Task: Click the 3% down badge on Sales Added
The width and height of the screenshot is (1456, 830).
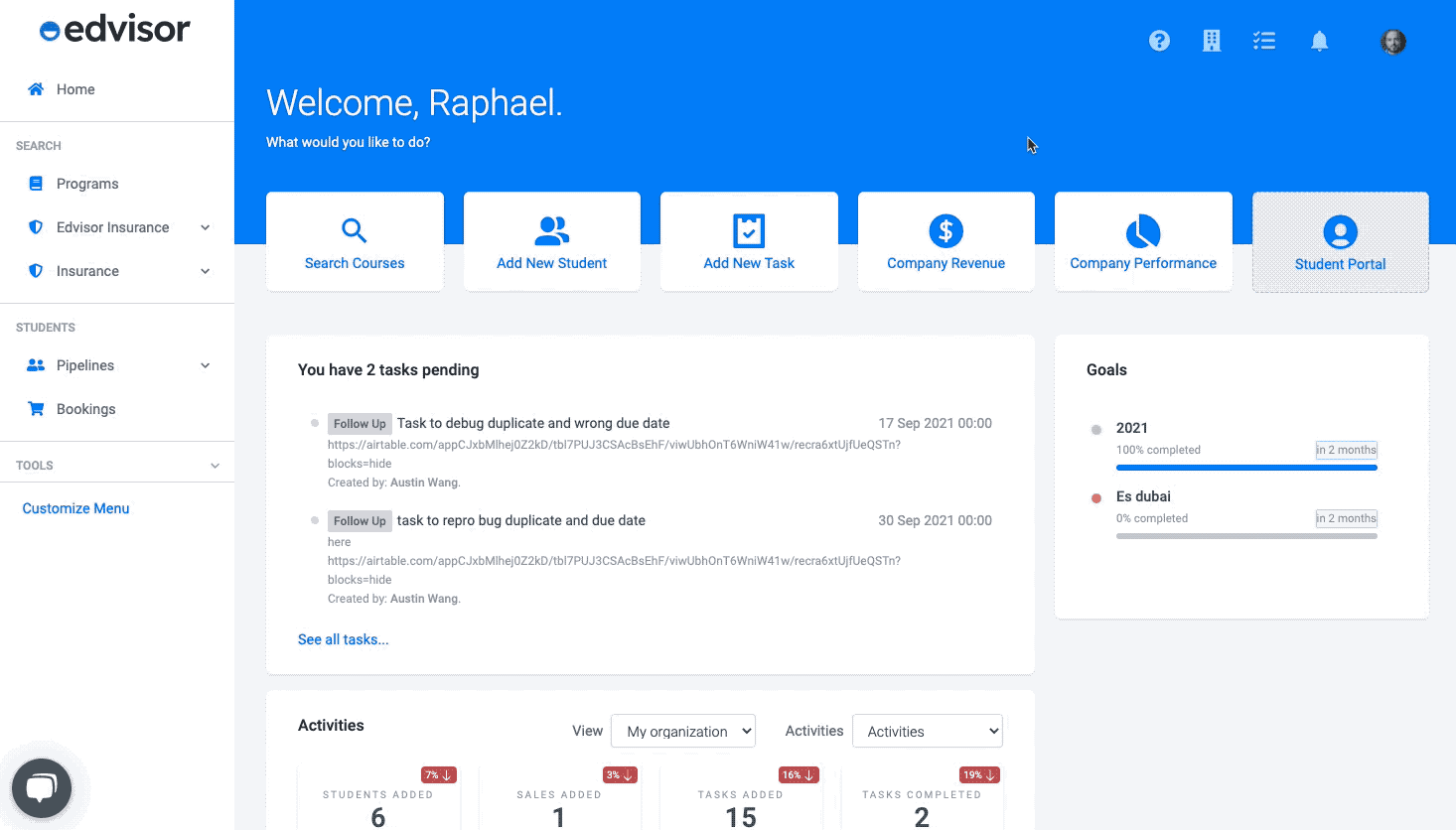Action: [x=620, y=775]
